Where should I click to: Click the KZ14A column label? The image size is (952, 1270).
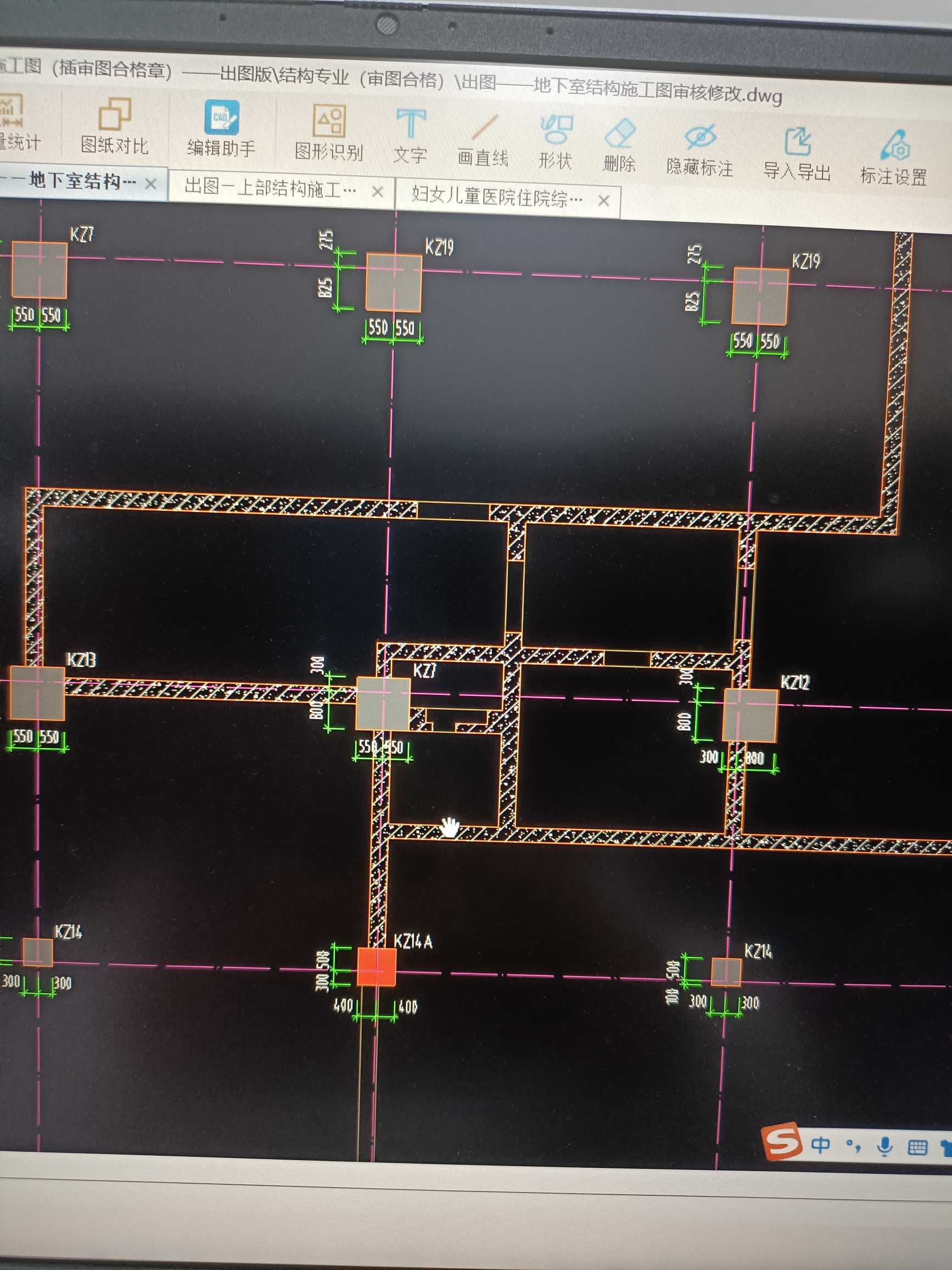pos(413,941)
